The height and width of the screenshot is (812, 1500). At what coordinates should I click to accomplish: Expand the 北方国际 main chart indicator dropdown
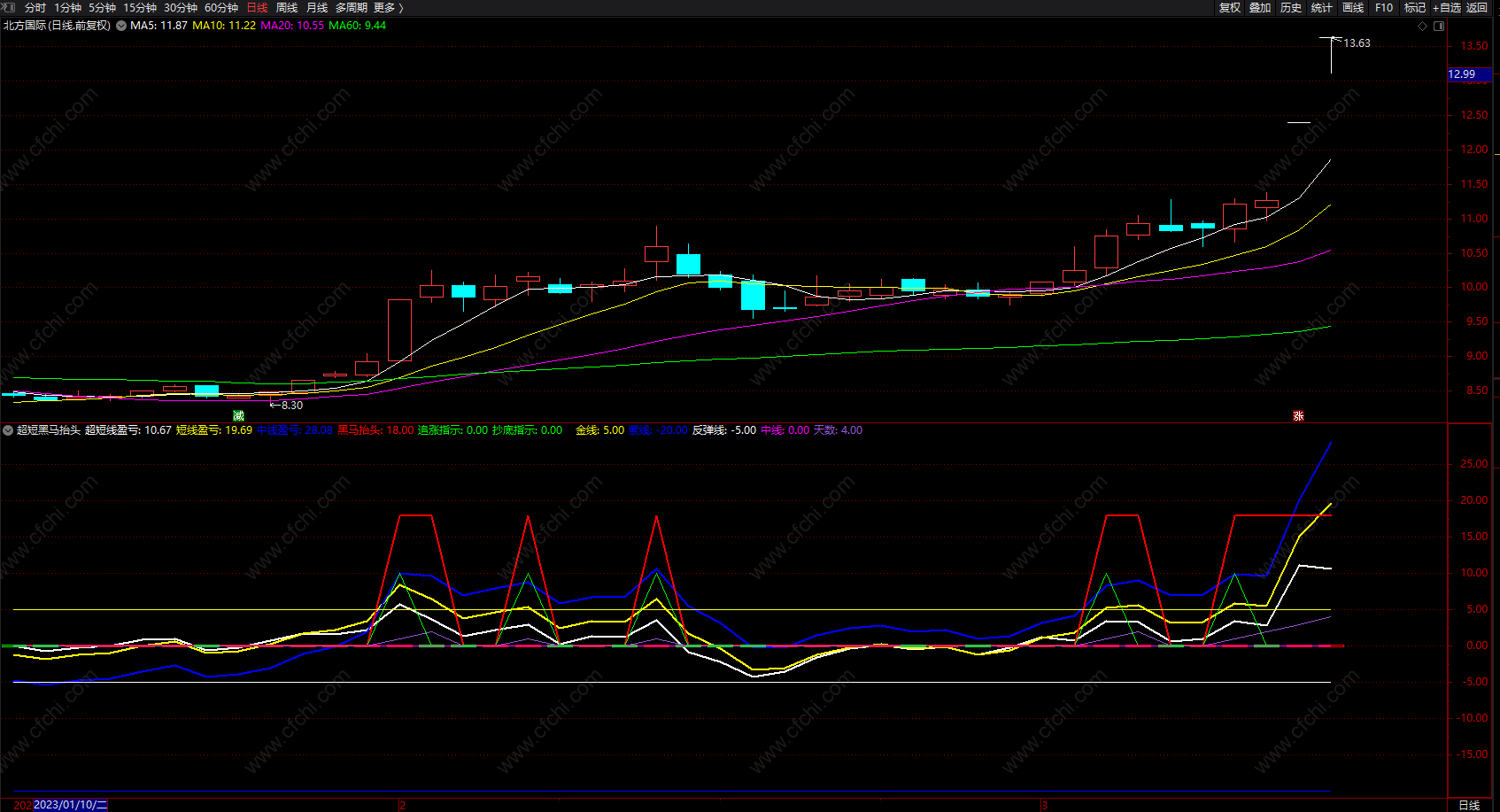click(x=121, y=26)
